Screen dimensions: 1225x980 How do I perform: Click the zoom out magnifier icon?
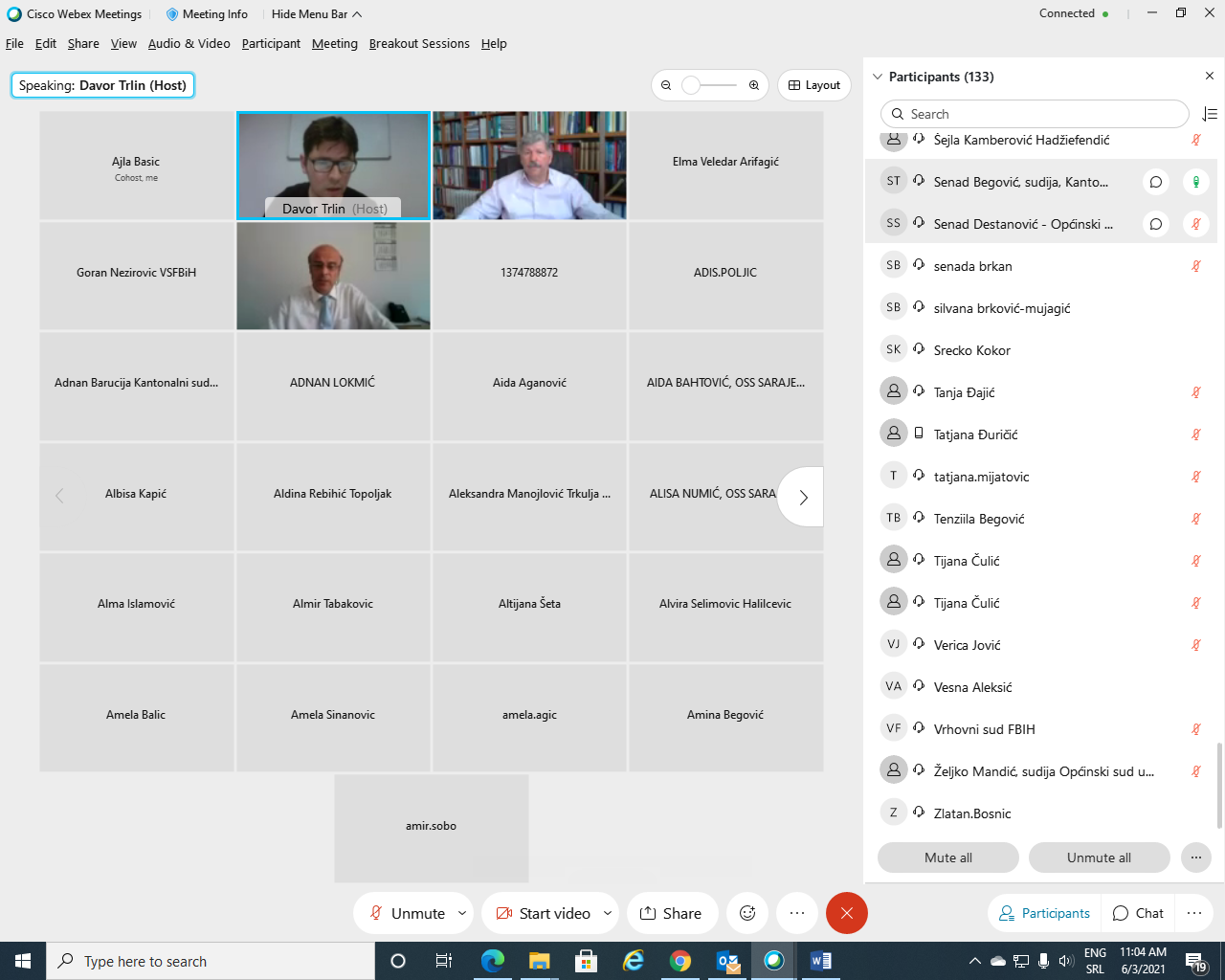click(x=666, y=85)
